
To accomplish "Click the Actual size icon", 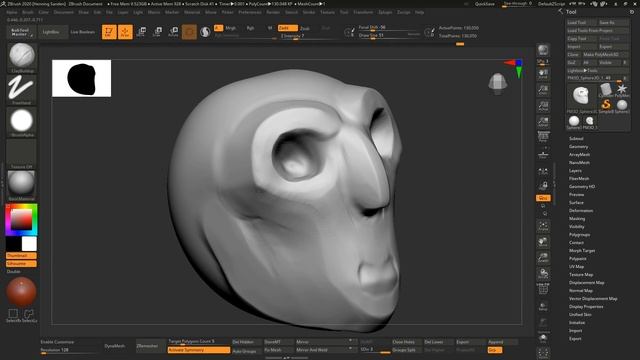I will [x=543, y=106].
